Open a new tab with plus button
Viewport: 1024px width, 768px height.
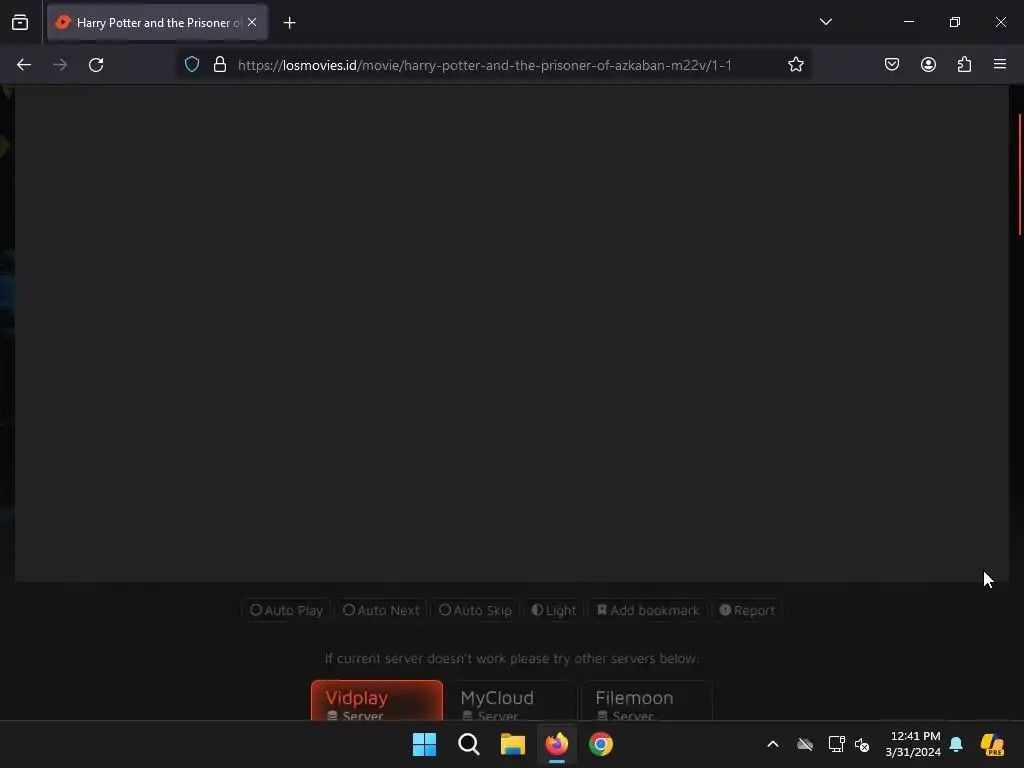[289, 23]
